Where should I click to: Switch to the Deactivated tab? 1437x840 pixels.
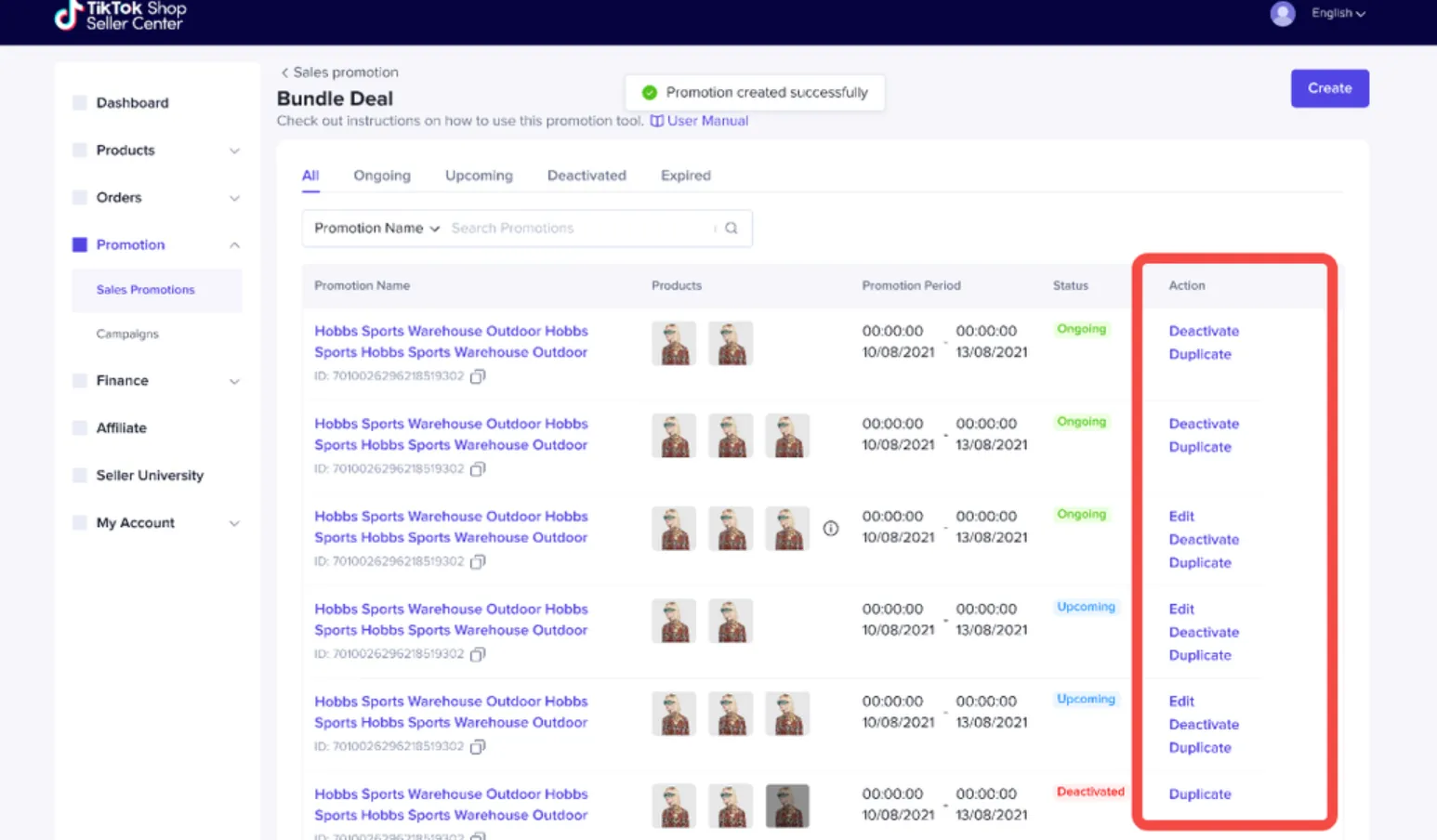[x=587, y=176]
